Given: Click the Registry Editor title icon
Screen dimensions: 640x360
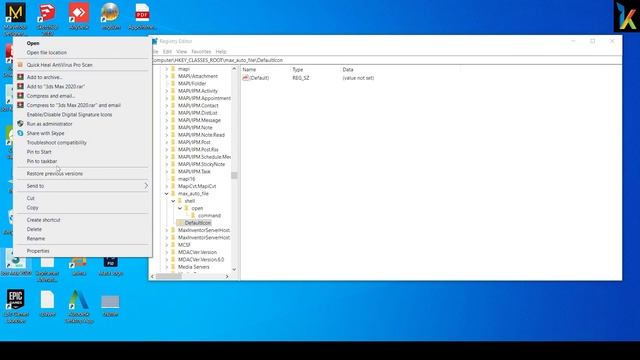Looking at the screenshot, I should click(155, 41).
